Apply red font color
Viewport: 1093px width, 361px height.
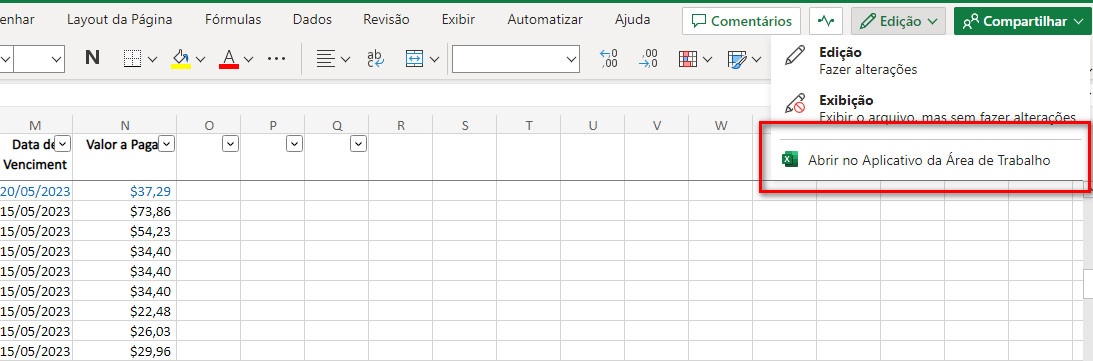click(229, 59)
